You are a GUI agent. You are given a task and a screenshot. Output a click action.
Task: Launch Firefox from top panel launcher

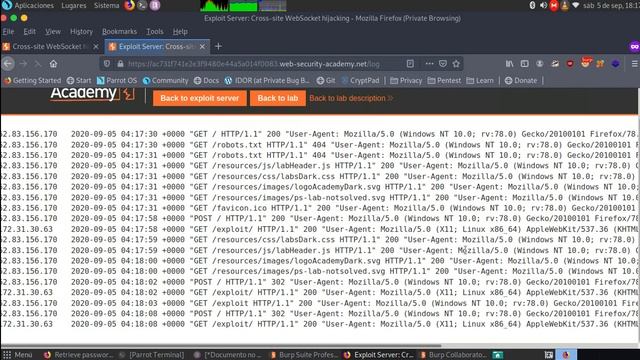coord(129,5)
